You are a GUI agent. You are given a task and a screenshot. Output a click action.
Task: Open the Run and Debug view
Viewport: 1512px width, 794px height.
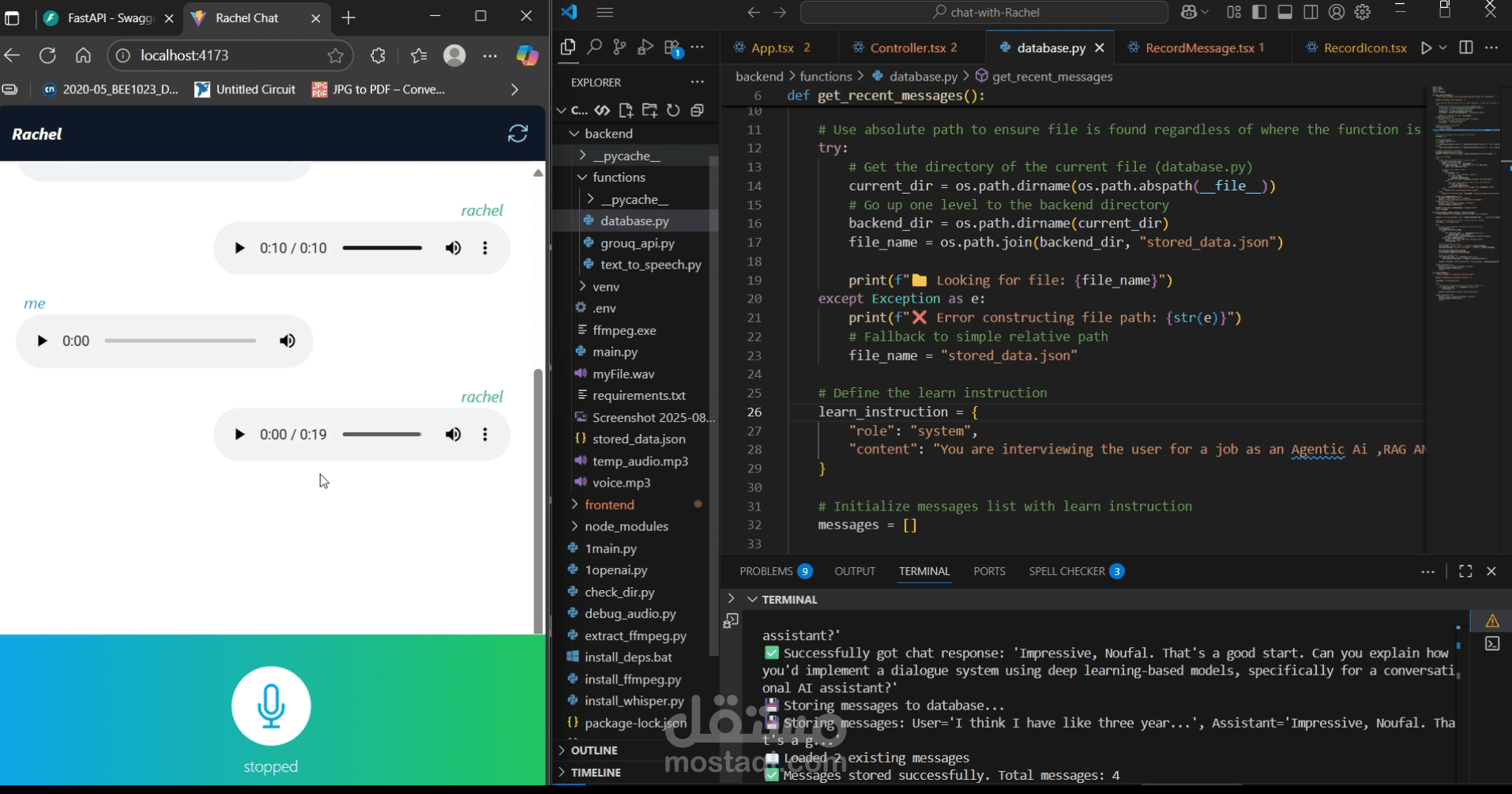coord(645,47)
